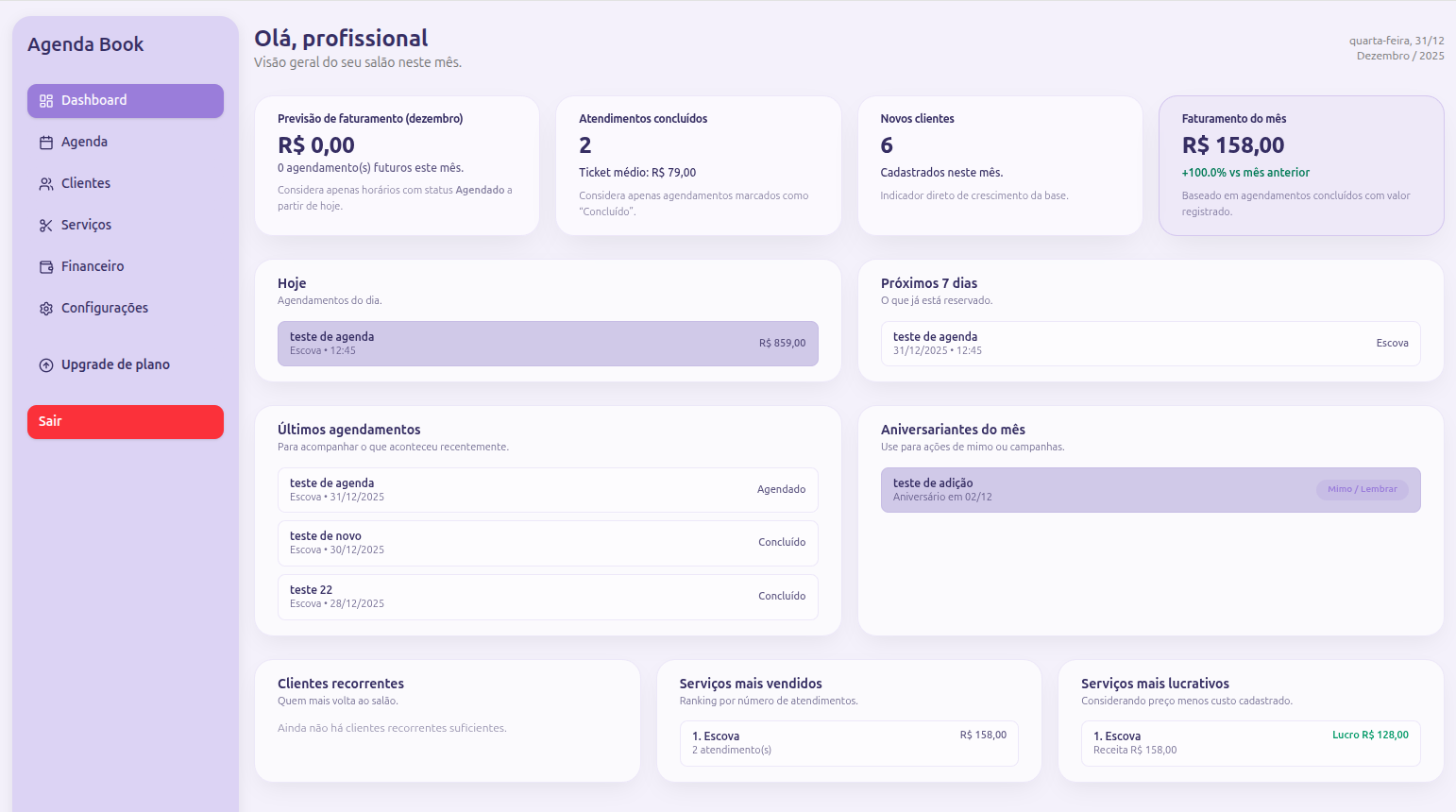Open the Dashboard menu item
This screenshot has width=1456, height=812.
[93, 100]
